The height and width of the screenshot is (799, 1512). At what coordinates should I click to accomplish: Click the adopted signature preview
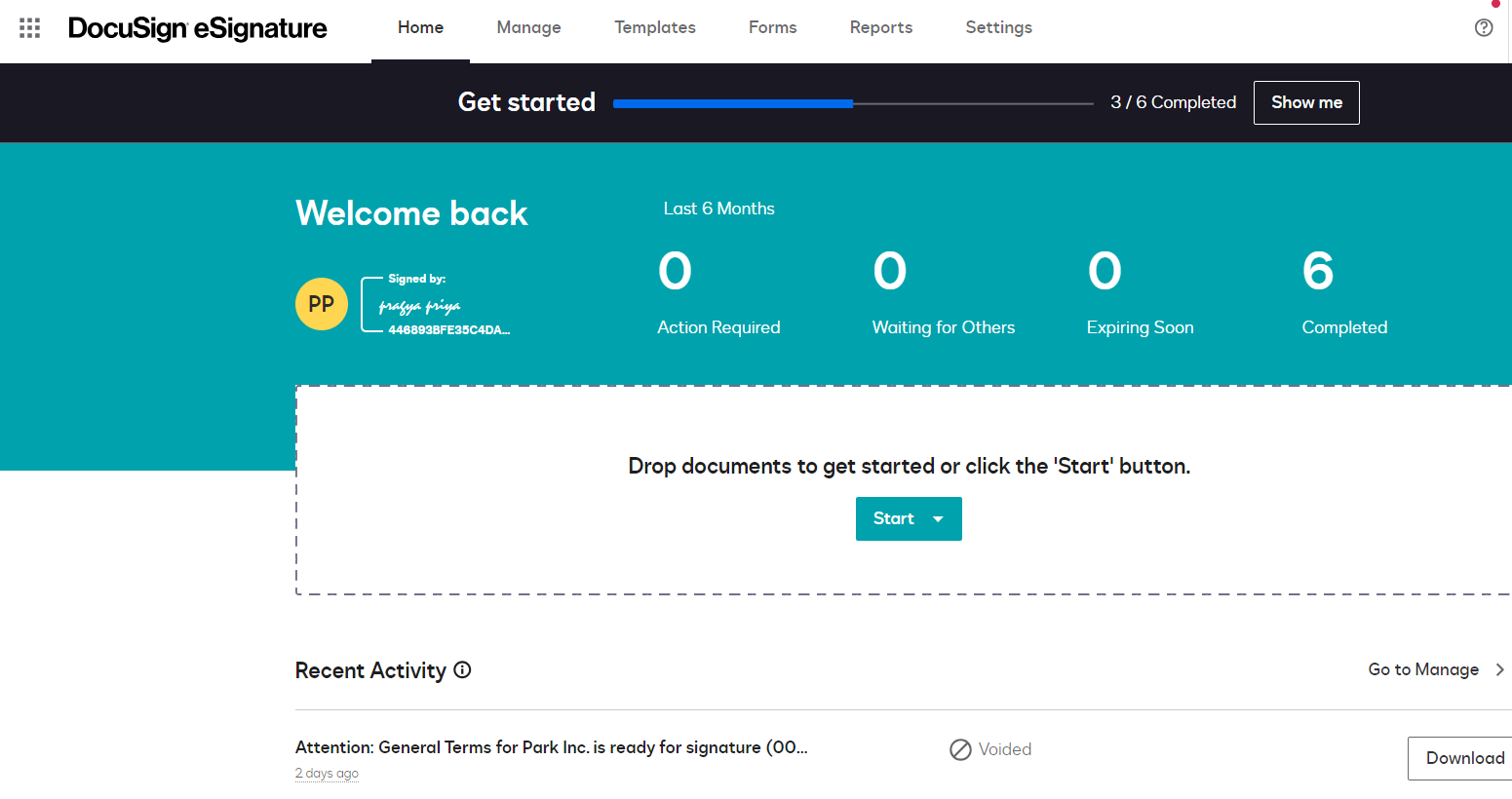tap(437, 303)
